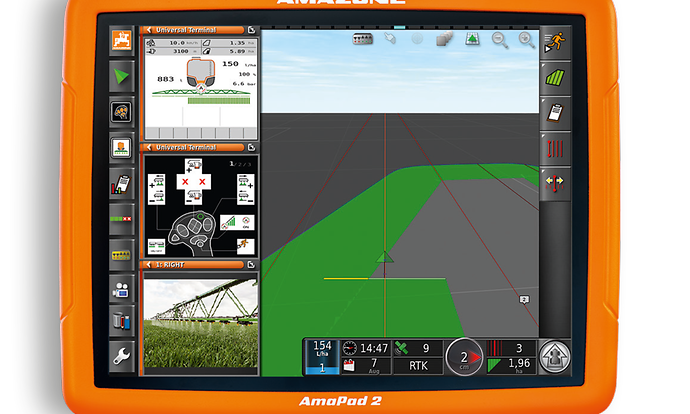Expand the top Universal Terminal panel arrow

(150, 30)
